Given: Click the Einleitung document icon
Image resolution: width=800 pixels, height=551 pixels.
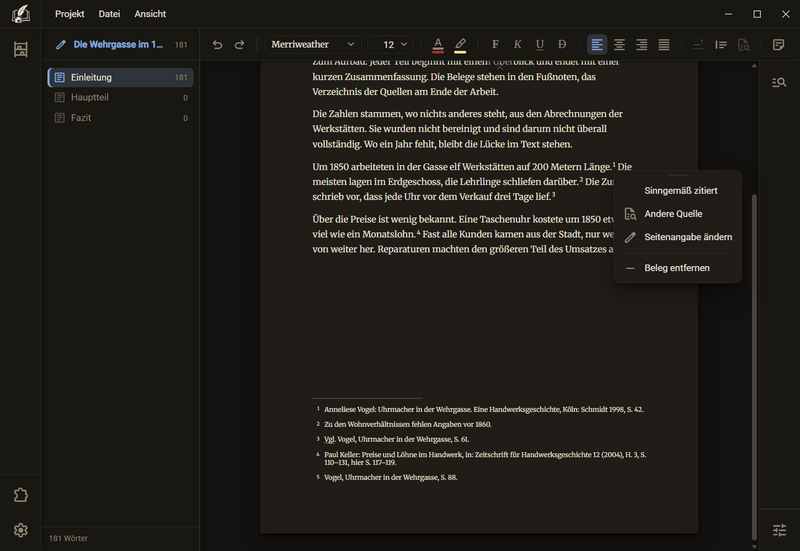Looking at the screenshot, I should 60,78.
